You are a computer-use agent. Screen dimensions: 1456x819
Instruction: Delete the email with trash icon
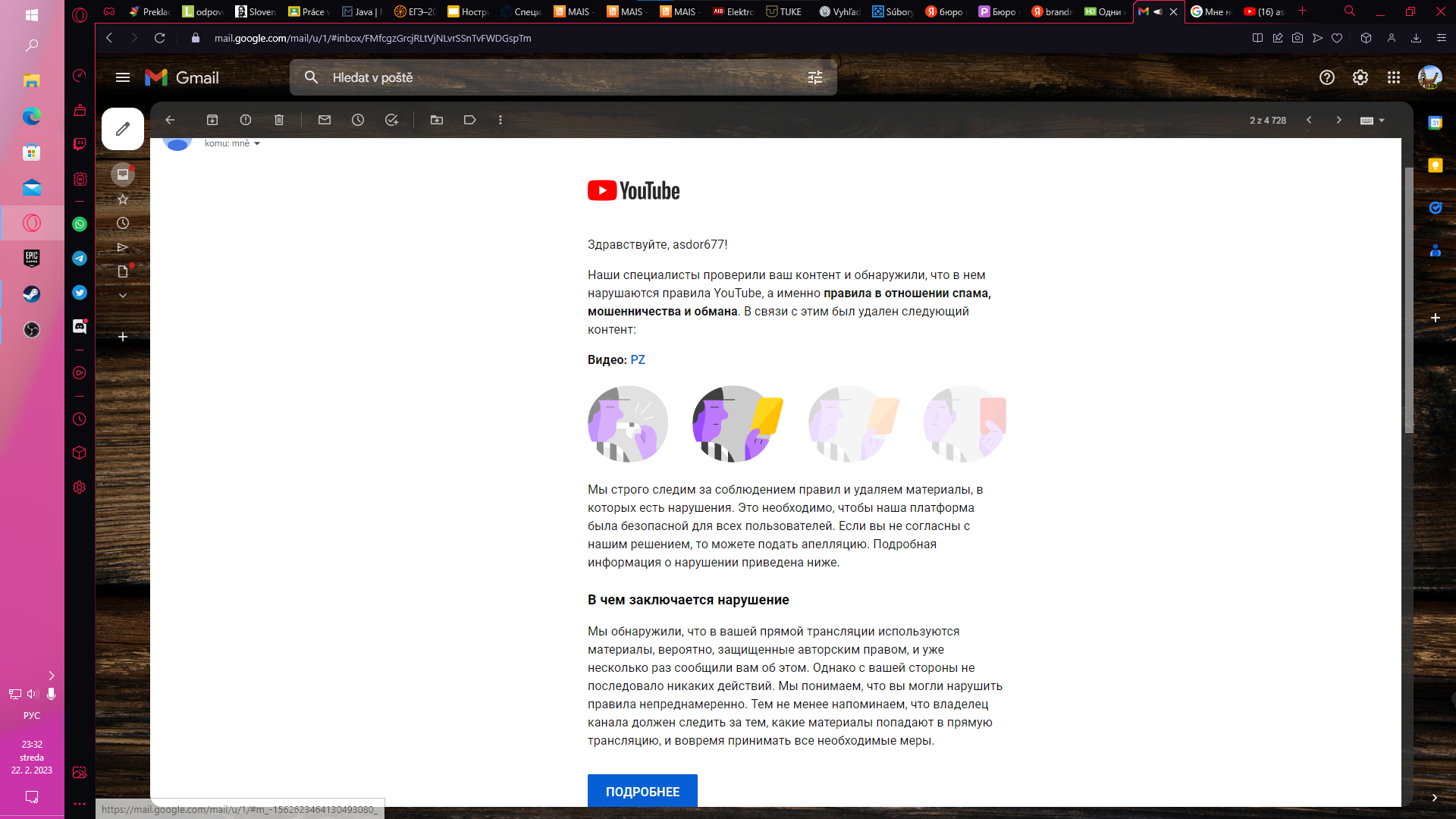point(279,120)
